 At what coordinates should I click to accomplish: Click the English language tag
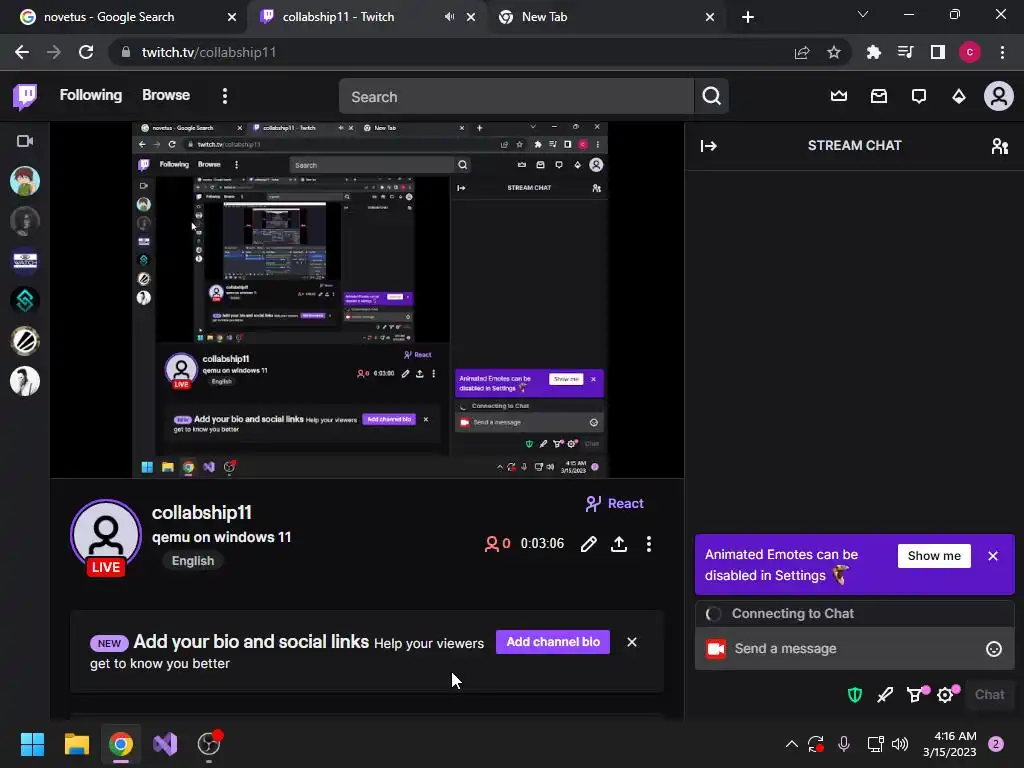pos(193,561)
